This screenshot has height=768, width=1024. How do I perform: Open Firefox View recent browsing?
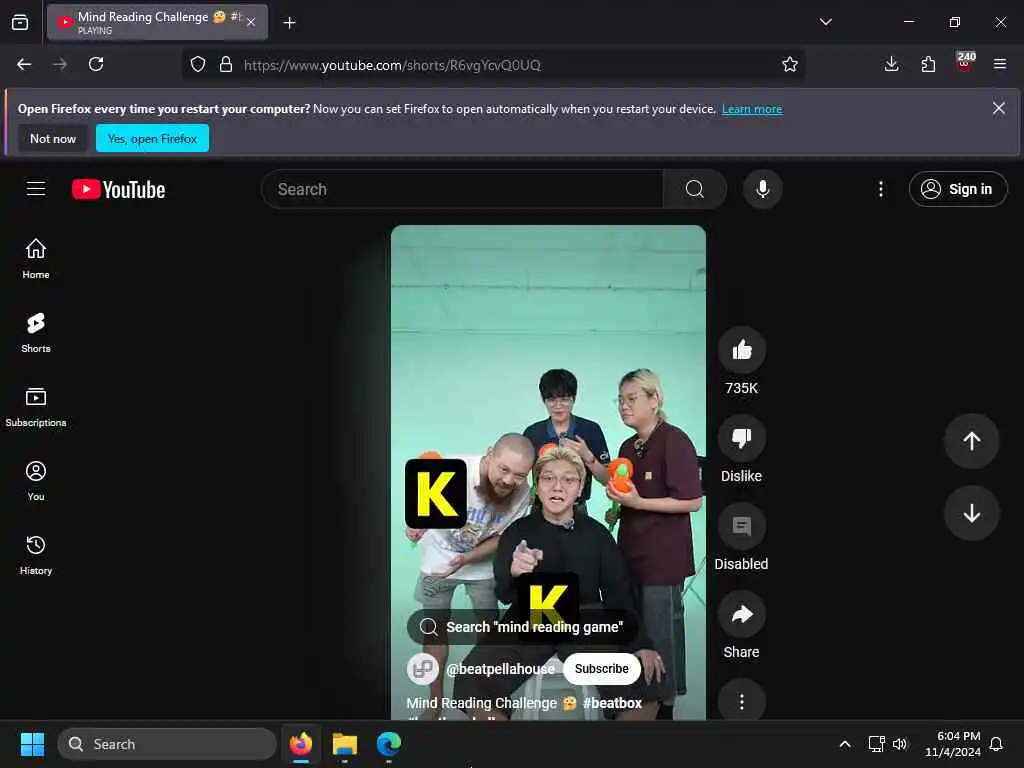click(20, 22)
